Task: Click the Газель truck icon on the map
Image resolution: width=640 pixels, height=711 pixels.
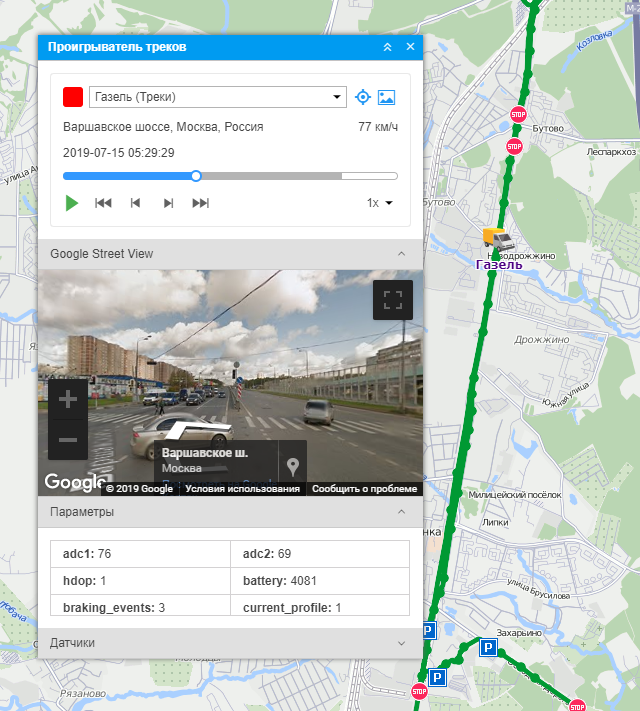Action: (x=498, y=239)
